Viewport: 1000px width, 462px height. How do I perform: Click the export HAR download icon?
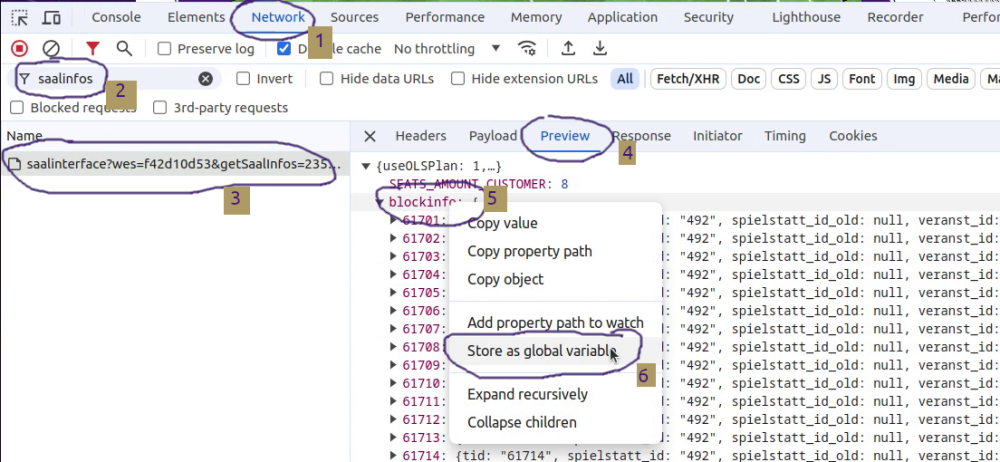tap(600, 48)
